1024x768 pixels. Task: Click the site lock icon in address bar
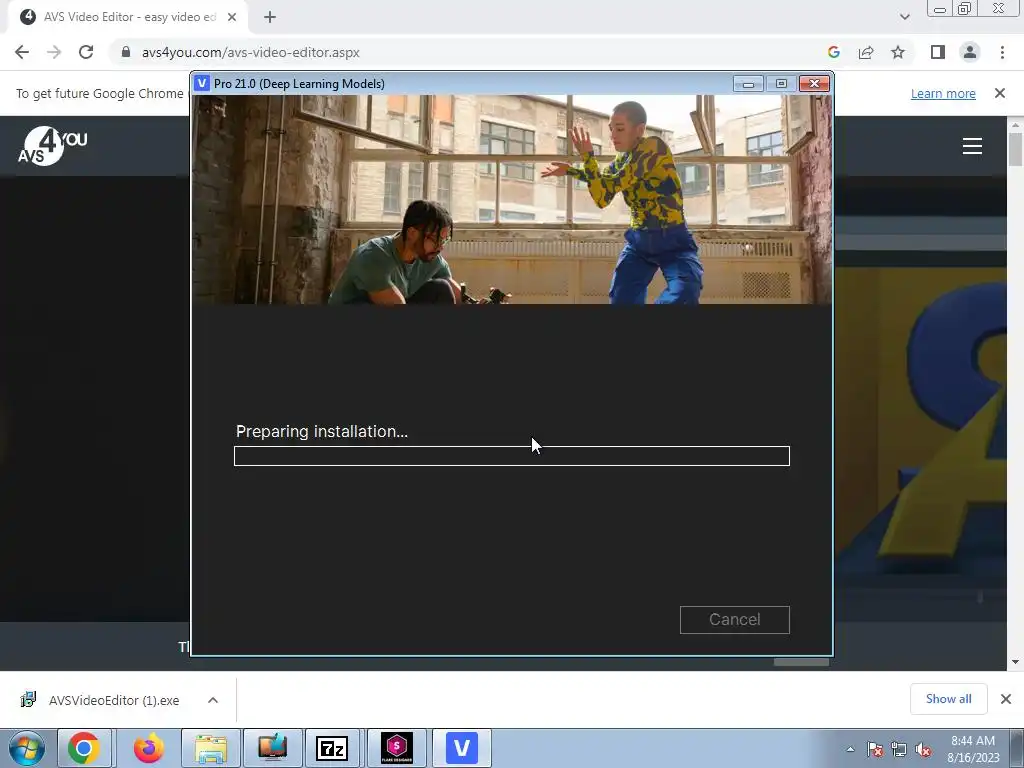point(126,52)
